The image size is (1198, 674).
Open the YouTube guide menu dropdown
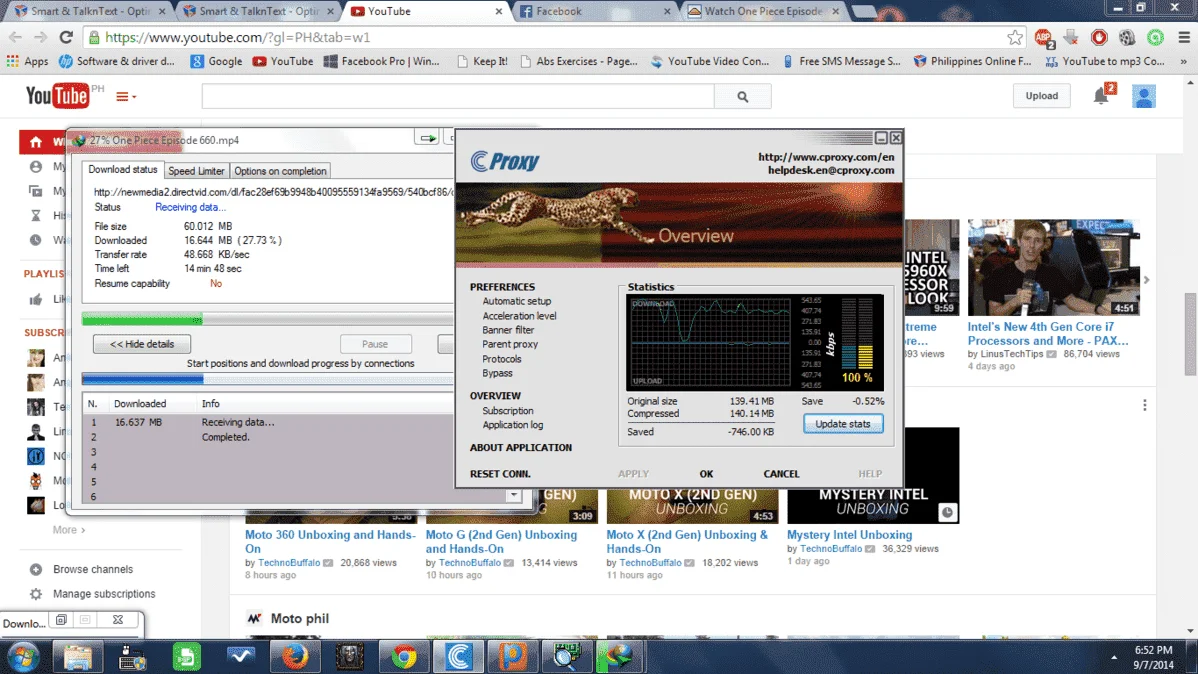click(126, 96)
